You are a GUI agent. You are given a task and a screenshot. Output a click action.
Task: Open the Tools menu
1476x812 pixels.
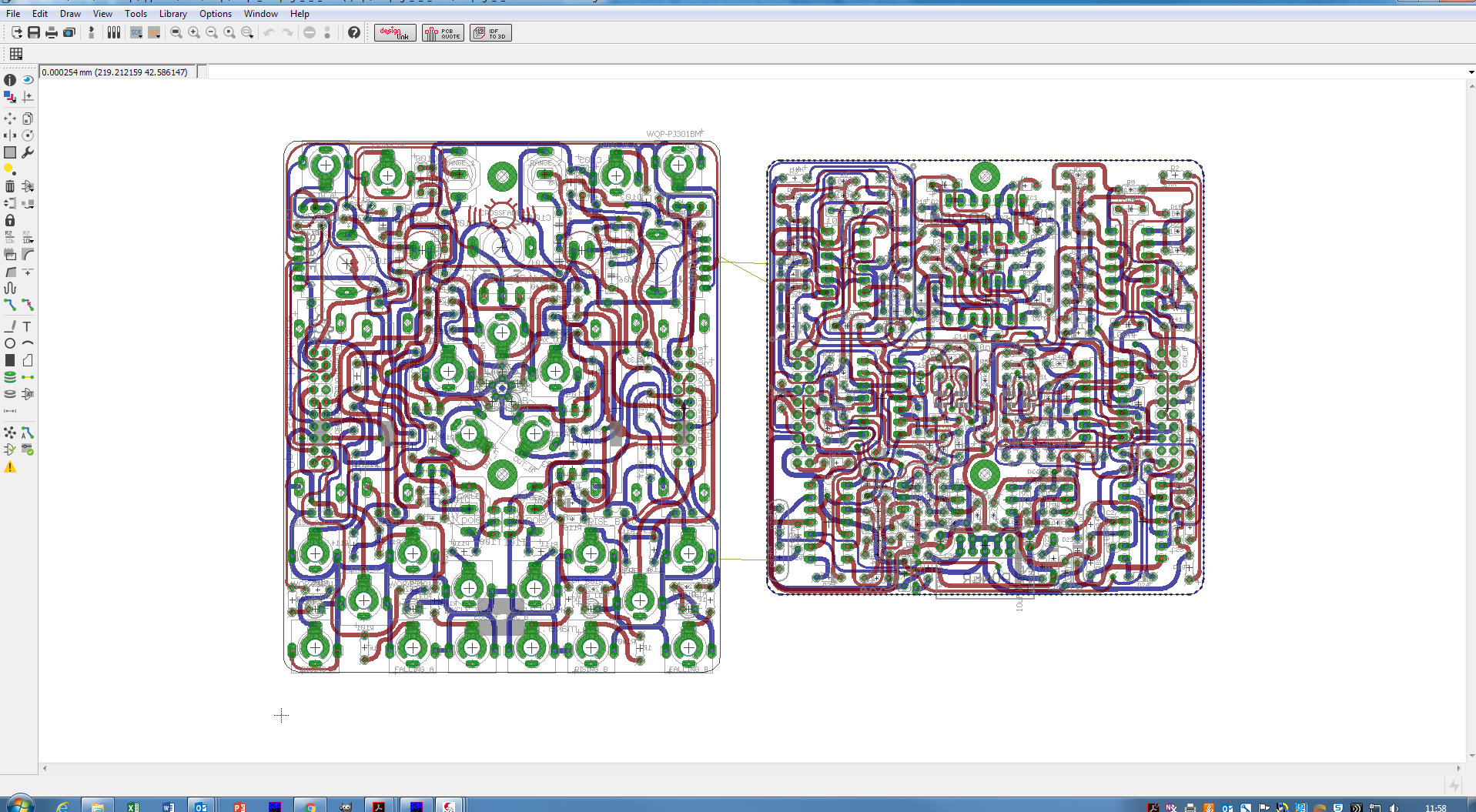tap(136, 14)
